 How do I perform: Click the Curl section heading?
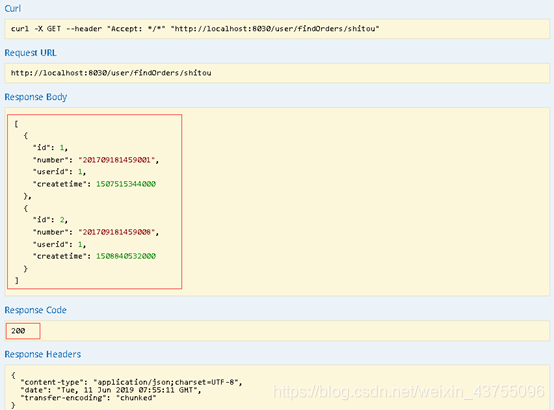[12, 8]
